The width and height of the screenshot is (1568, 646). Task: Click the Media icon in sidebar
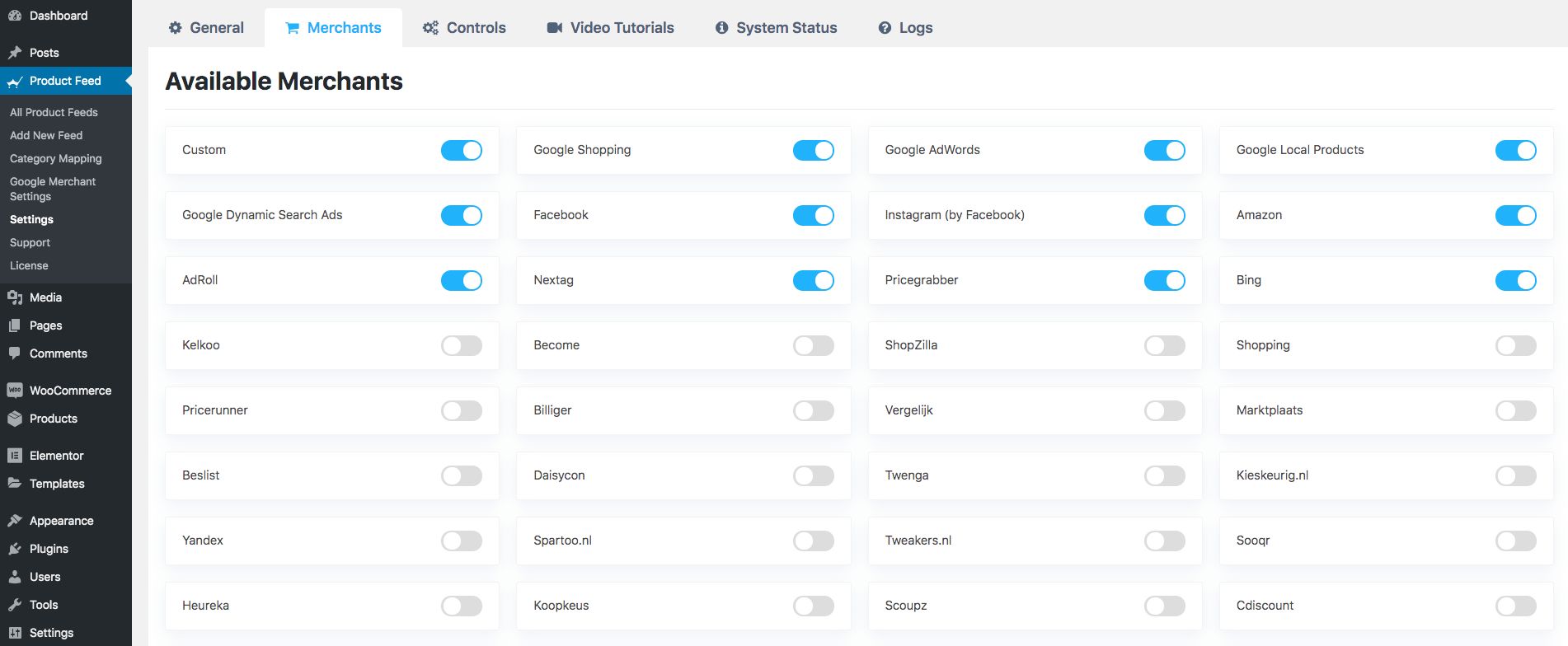tap(15, 297)
